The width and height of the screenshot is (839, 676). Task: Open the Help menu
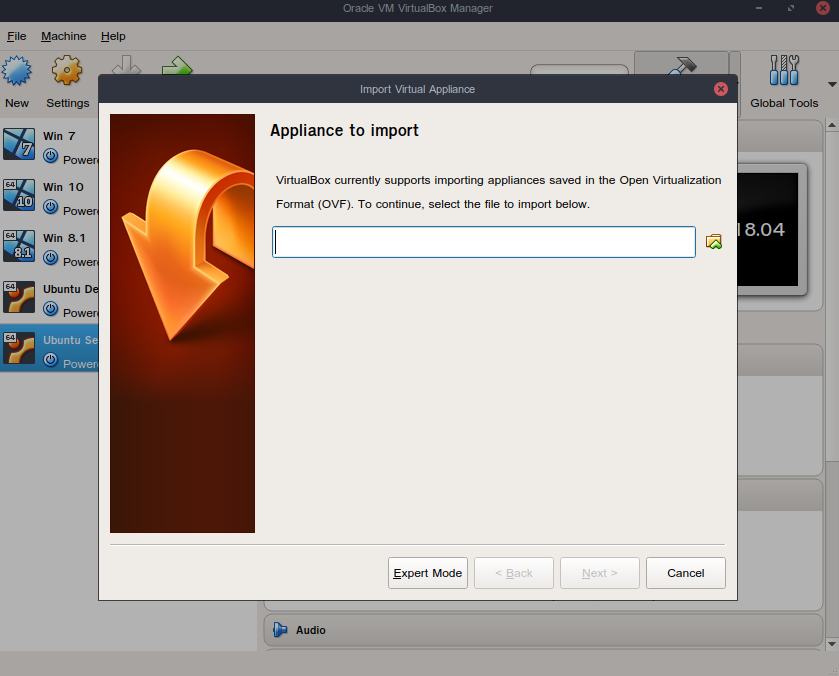113,36
